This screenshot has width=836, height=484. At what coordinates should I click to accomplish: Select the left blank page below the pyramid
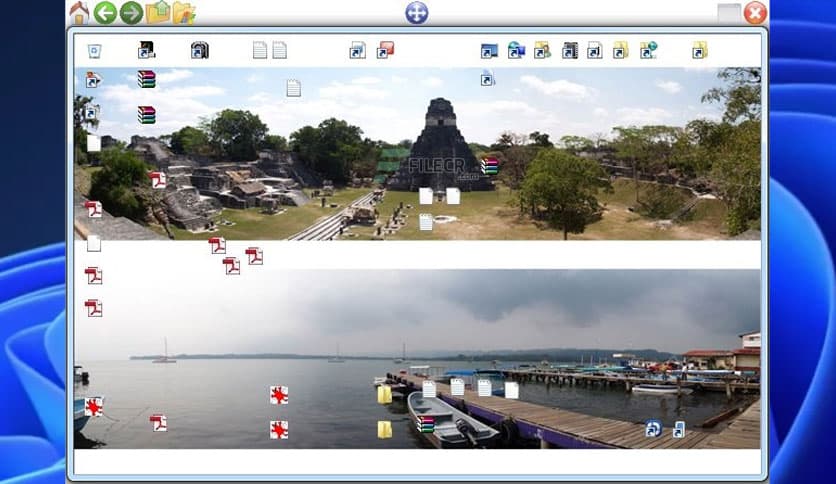point(426,196)
